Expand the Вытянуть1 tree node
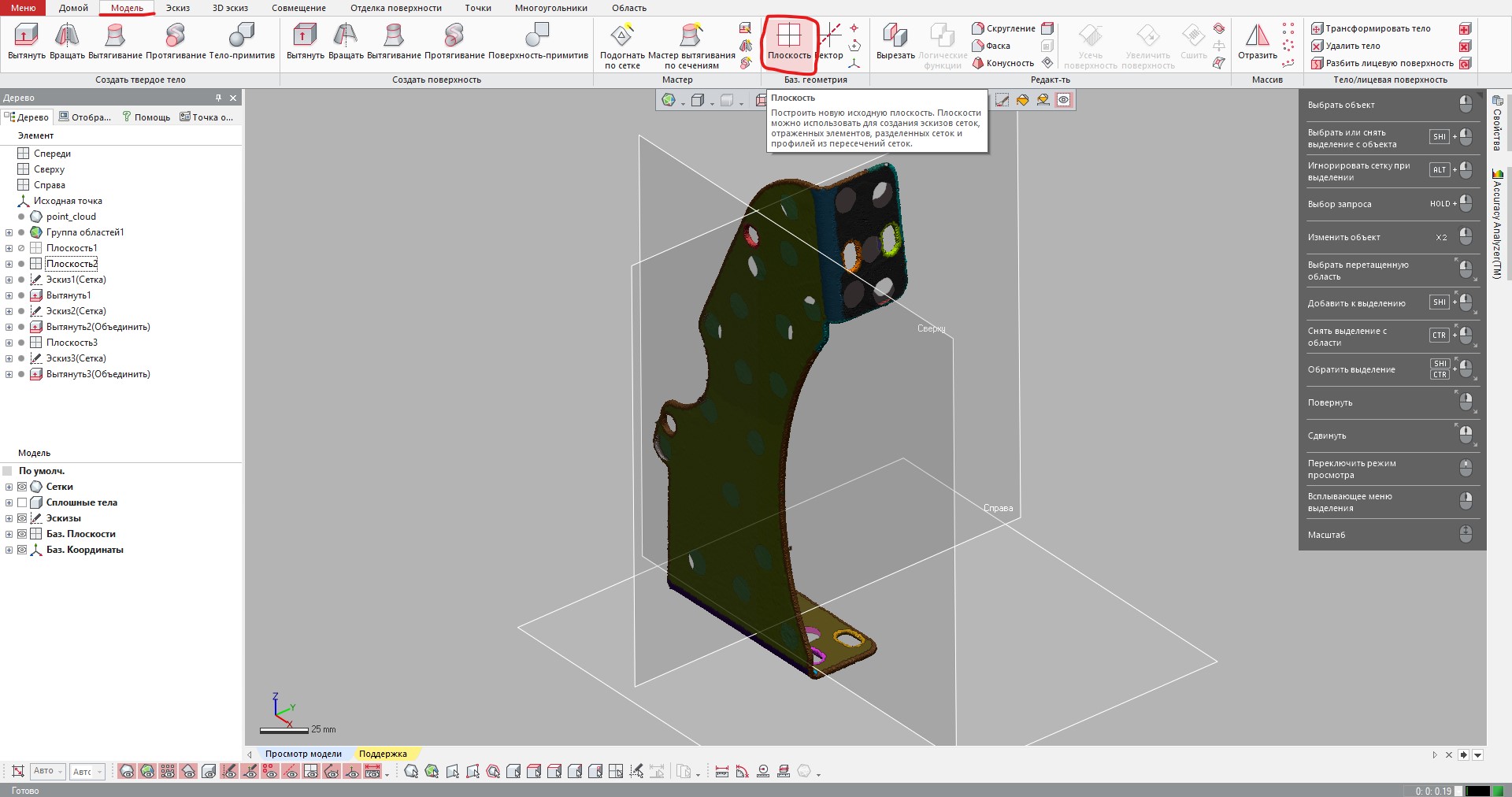The height and width of the screenshot is (797, 1512). click(9, 295)
